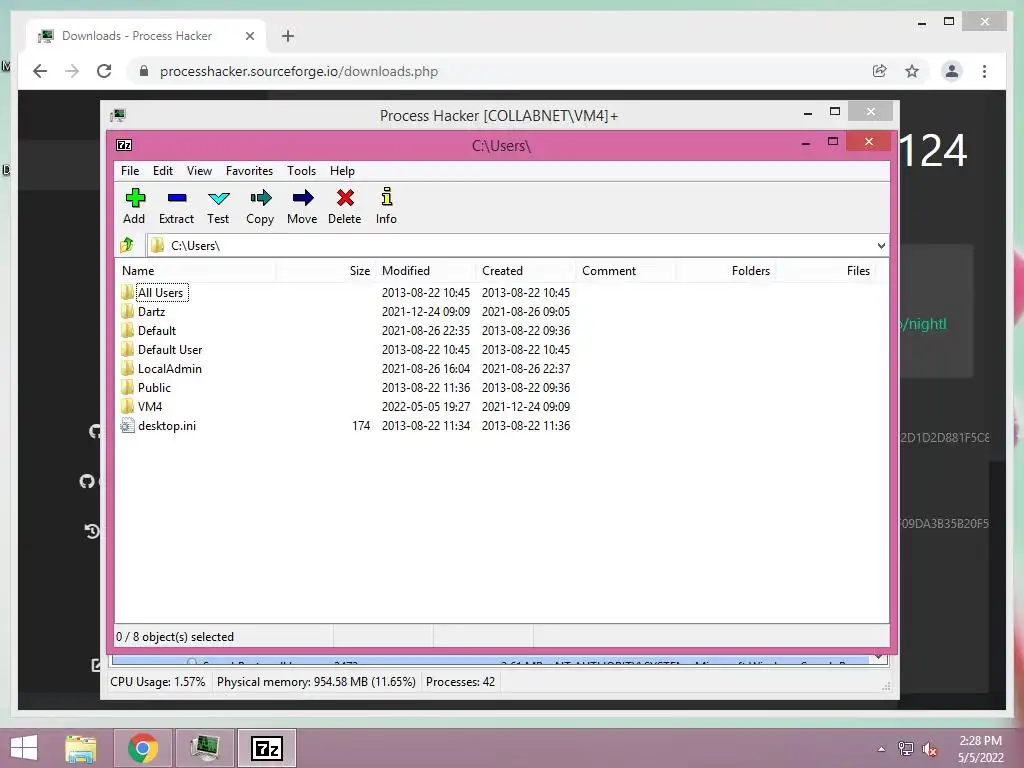Click the Comment column header
This screenshot has width=1024, height=768.
click(x=626, y=271)
